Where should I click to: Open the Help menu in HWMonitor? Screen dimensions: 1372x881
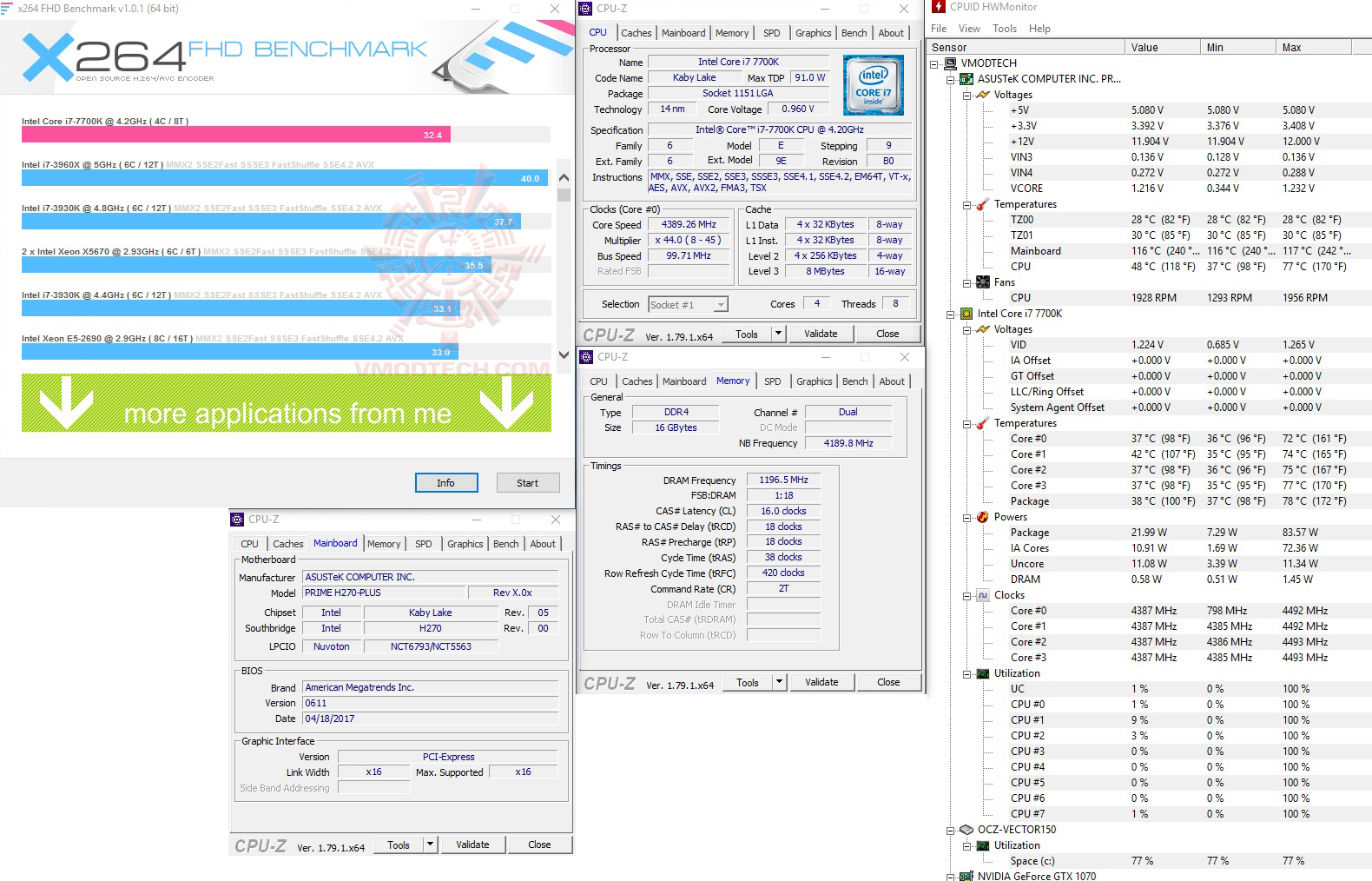(1039, 29)
